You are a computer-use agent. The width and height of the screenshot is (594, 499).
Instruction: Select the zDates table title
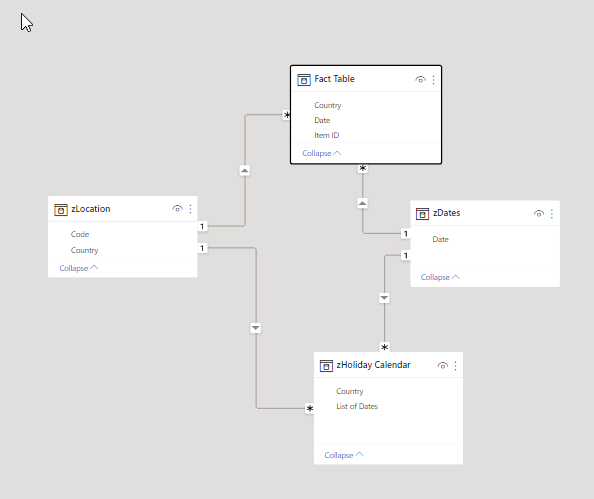point(447,213)
